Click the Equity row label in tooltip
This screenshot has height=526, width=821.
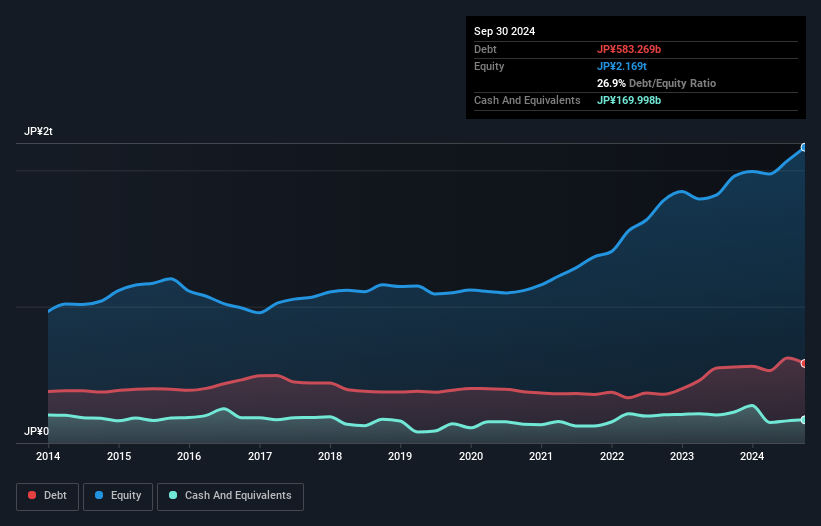[489, 66]
